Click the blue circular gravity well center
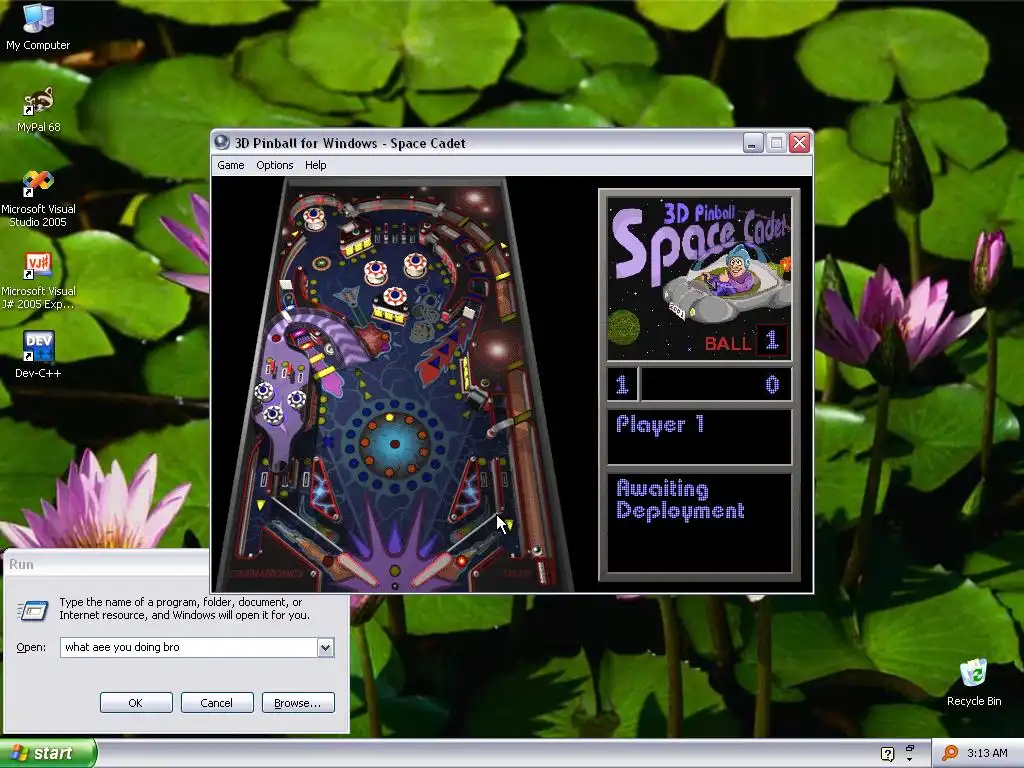This screenshot has width=1024, height=768. [x=394, y=444]
